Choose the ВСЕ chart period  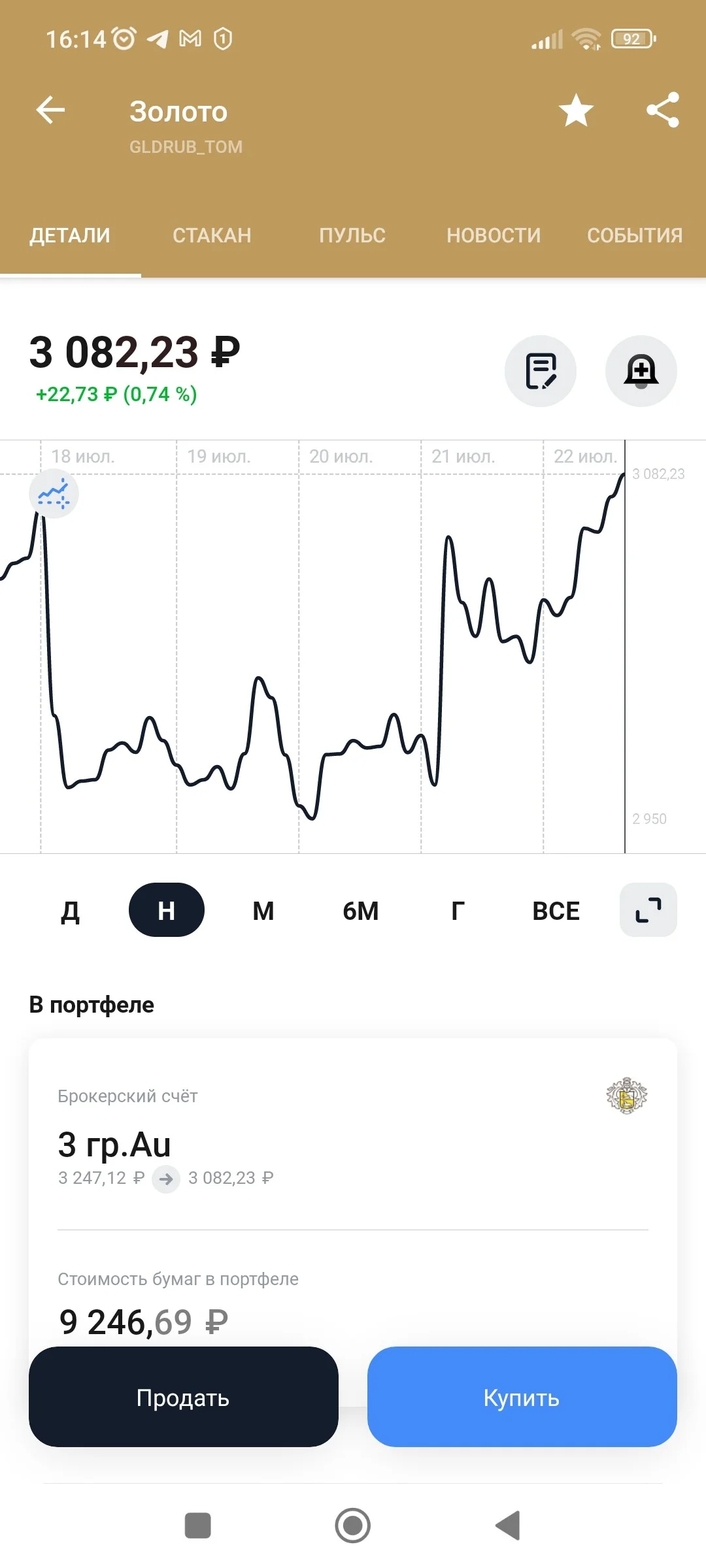tap(556, 910)
